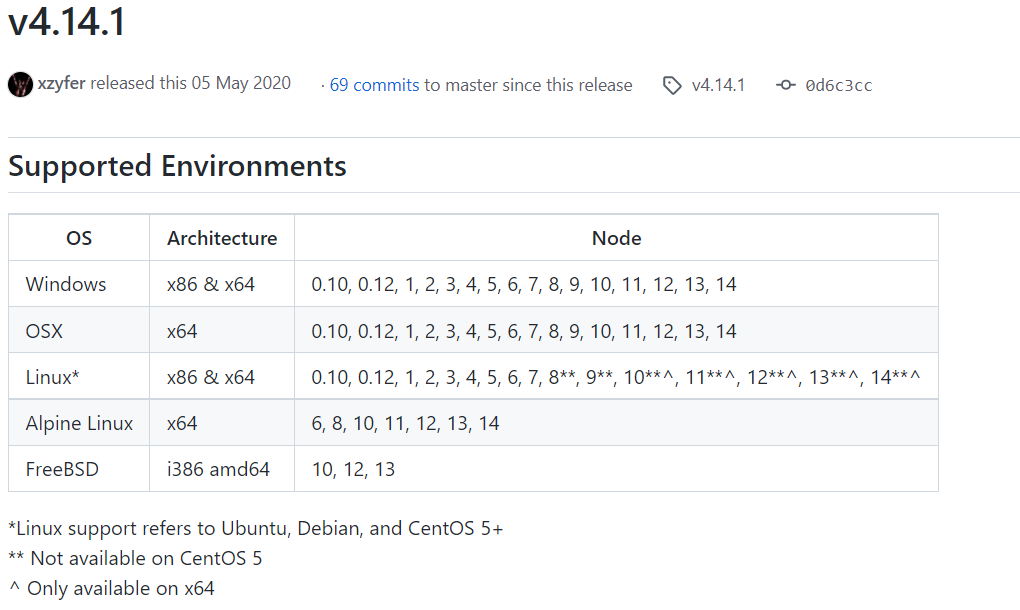Image resolution: width=1020 pixels, height=610 pixels.
Task: Select the FreeBSD row label
Action: coord(62,469)
